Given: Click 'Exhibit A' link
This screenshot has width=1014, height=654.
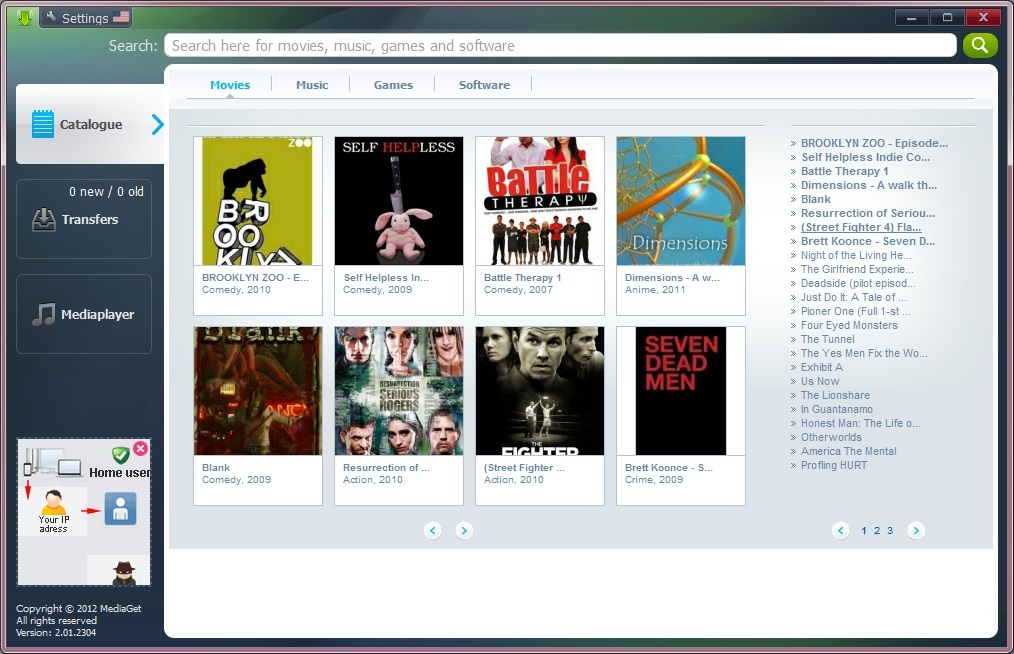Looking at the screenshot, I should pyautogui.click(x=821, y=367).
